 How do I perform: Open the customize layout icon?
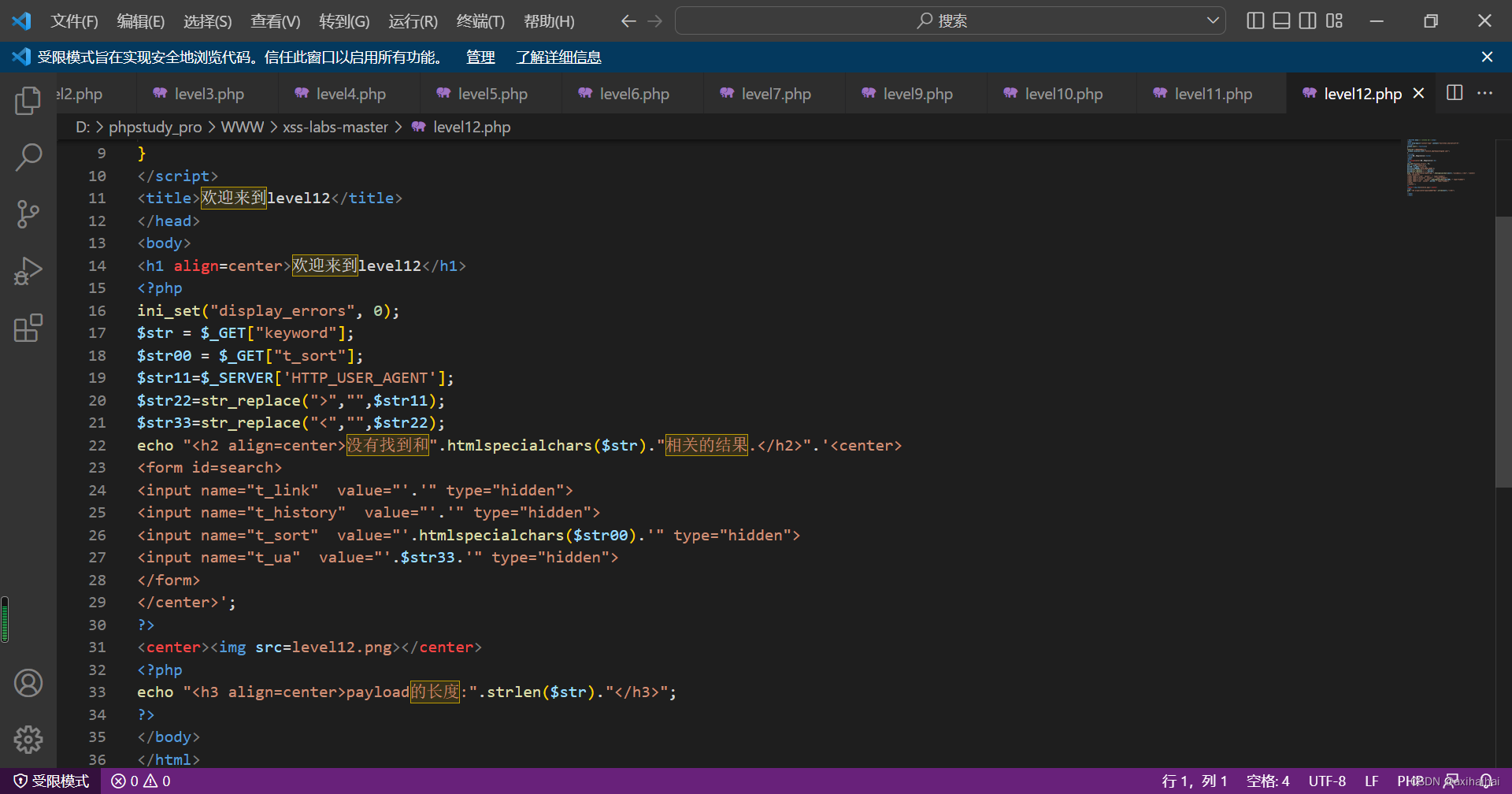[x=1334, y=20]
